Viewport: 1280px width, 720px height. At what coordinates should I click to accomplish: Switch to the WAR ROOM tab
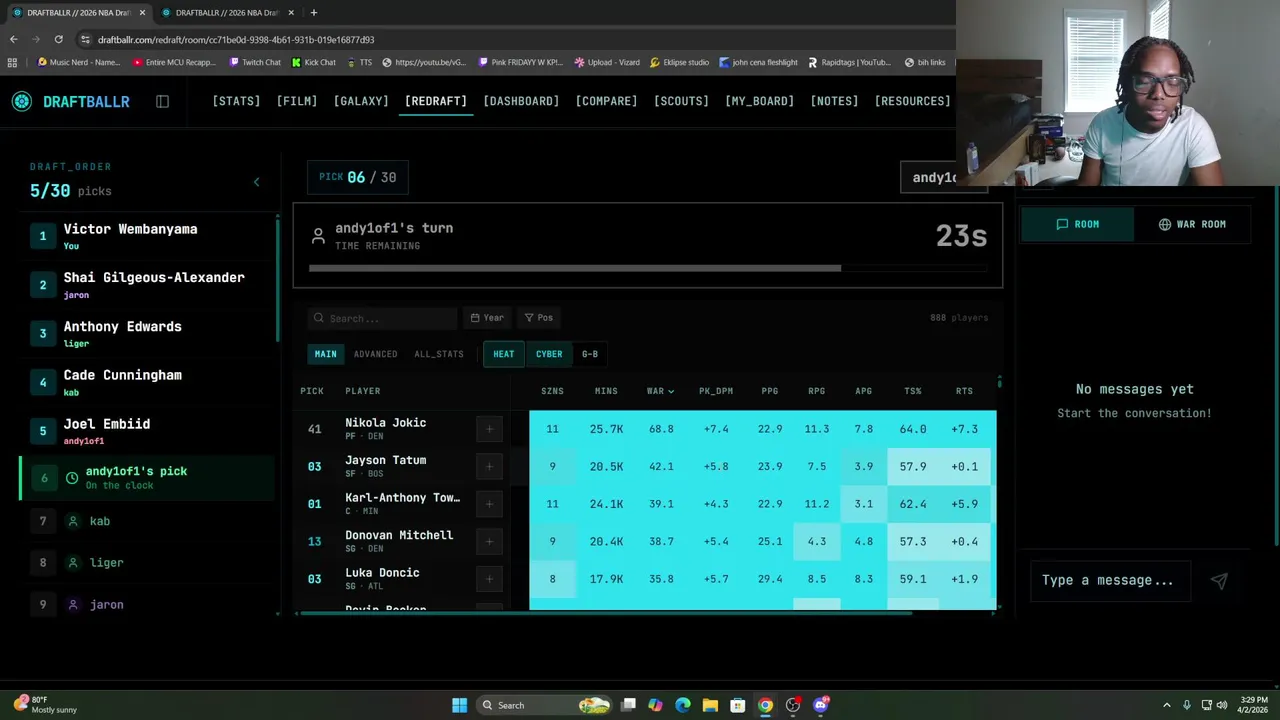(x=1192, y=224)
